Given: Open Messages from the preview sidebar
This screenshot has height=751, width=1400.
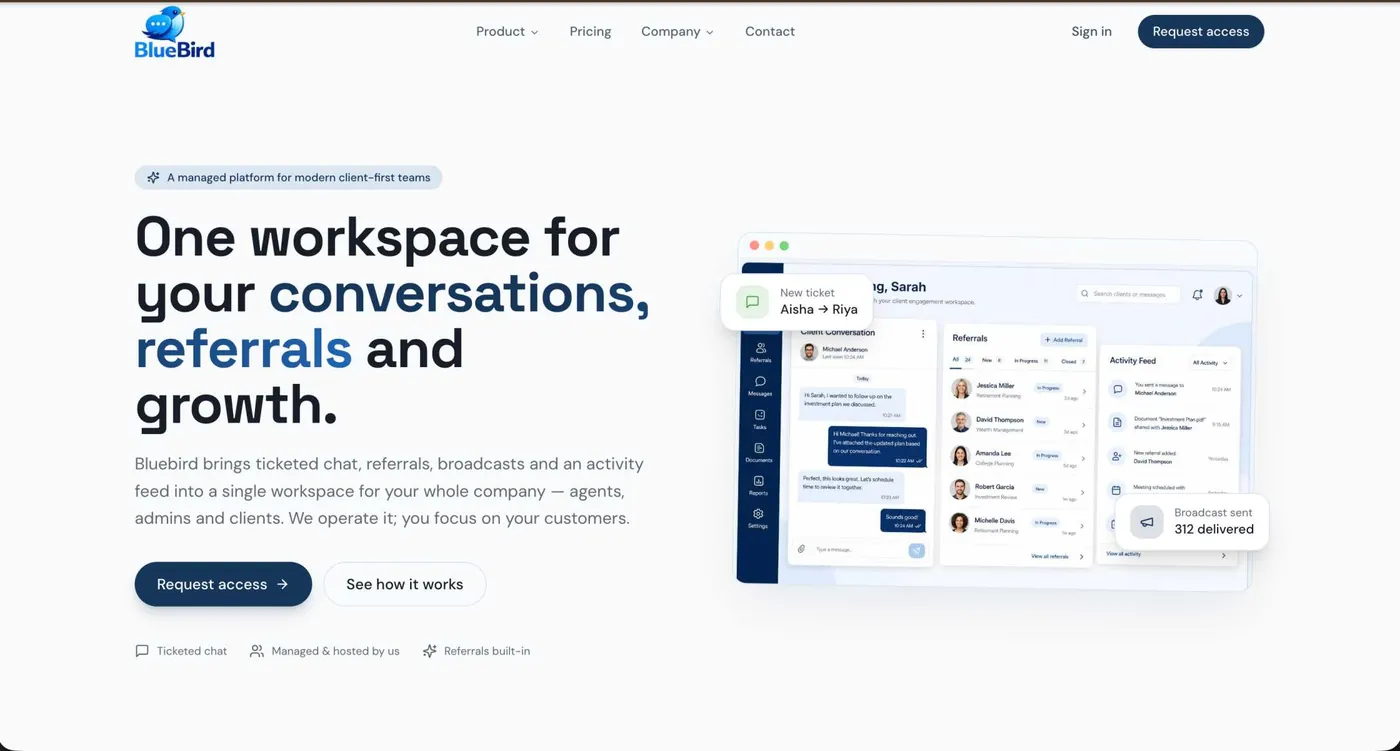Looking at the screenshot, I should click(x=760, y=386).
